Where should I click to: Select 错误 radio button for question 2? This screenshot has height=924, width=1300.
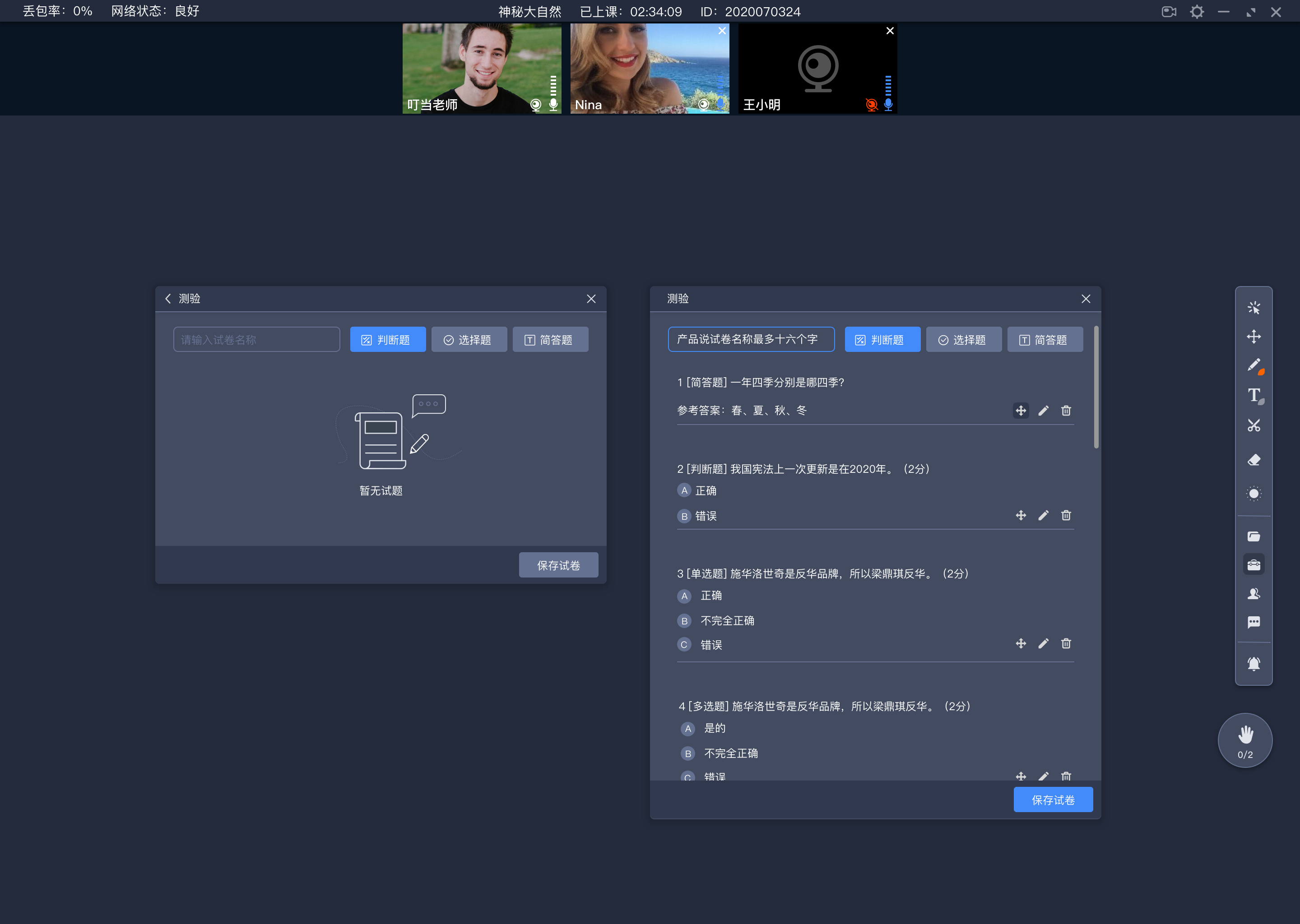(x=683, y=516)
